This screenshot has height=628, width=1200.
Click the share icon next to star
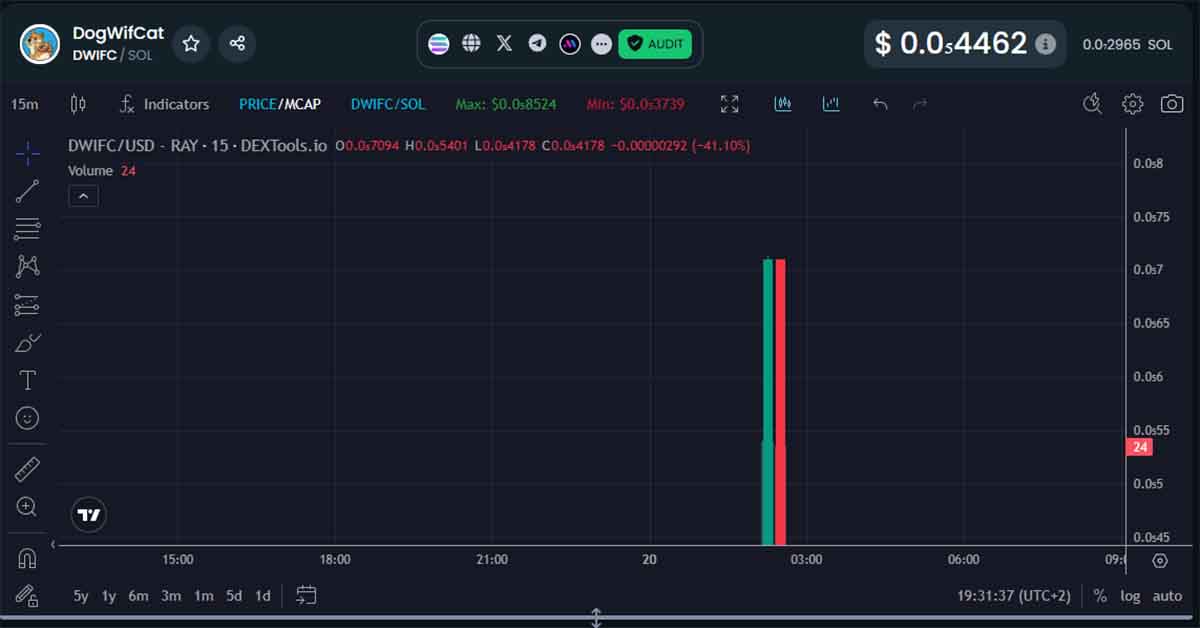click(x=237, y=44)
